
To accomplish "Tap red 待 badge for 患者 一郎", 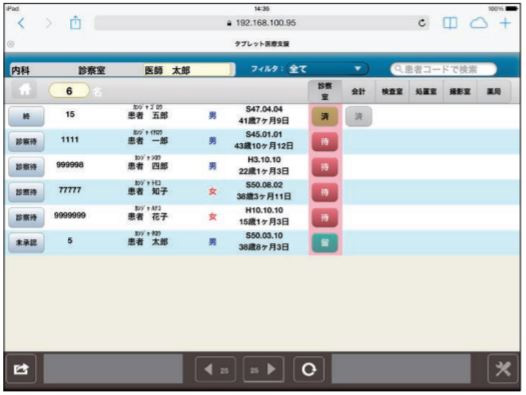I will 325,142.
